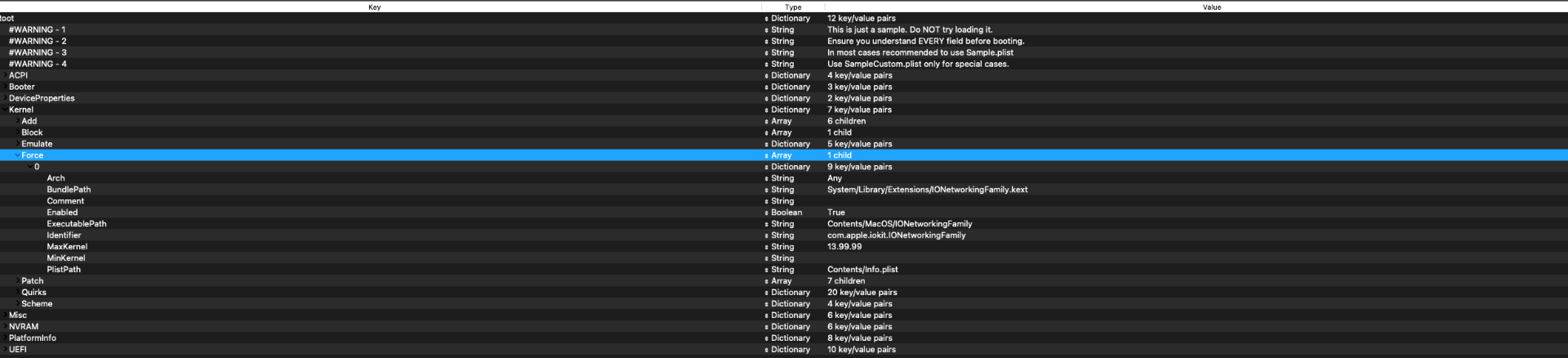Collapse the Kernel dictionary triangle
Image resolution: width=1568 pixels, height=358 pixels.
point(4,110)
